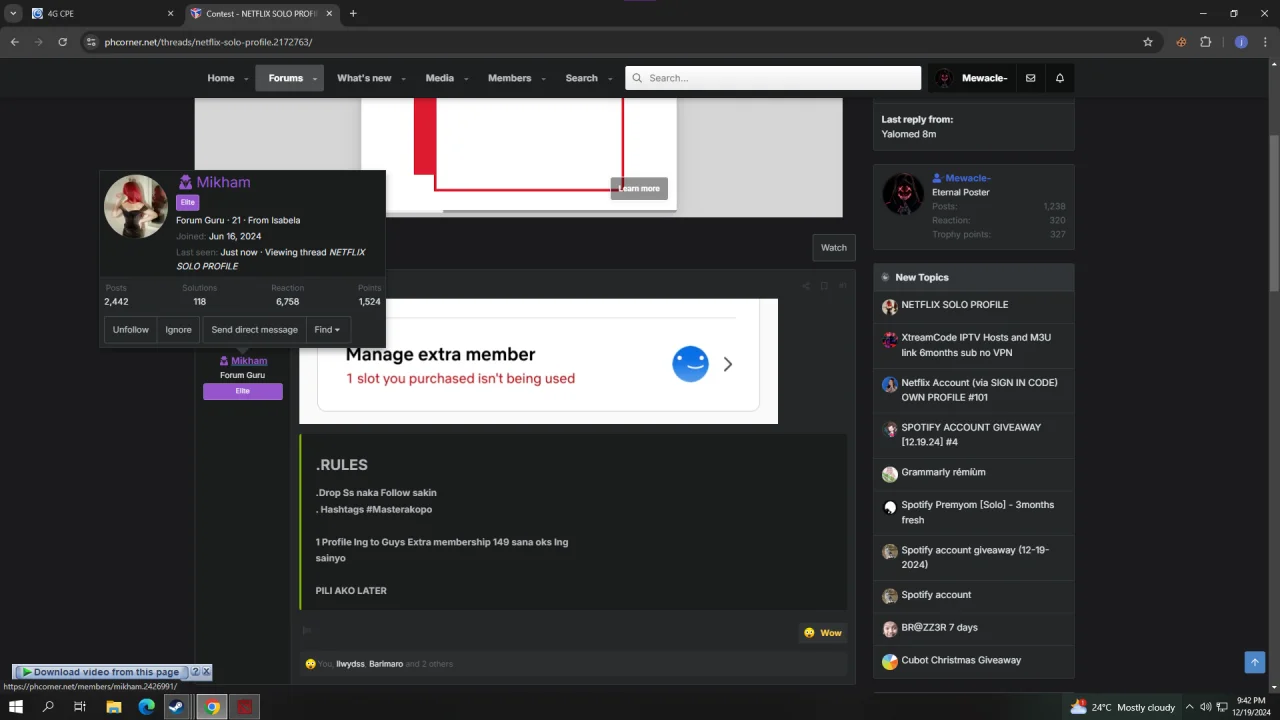Open the What's new nav item
1280x720 pixels.
(x=364, y=78)
